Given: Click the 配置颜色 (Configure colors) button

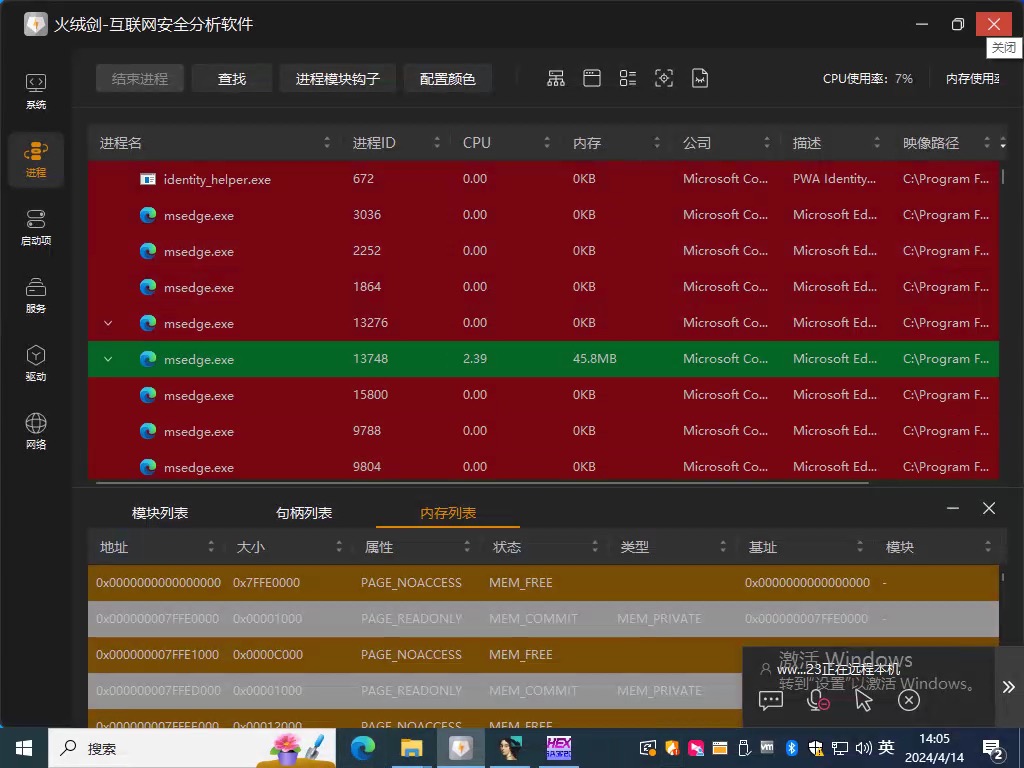Looking at the screenshot, I should (447, 79).
